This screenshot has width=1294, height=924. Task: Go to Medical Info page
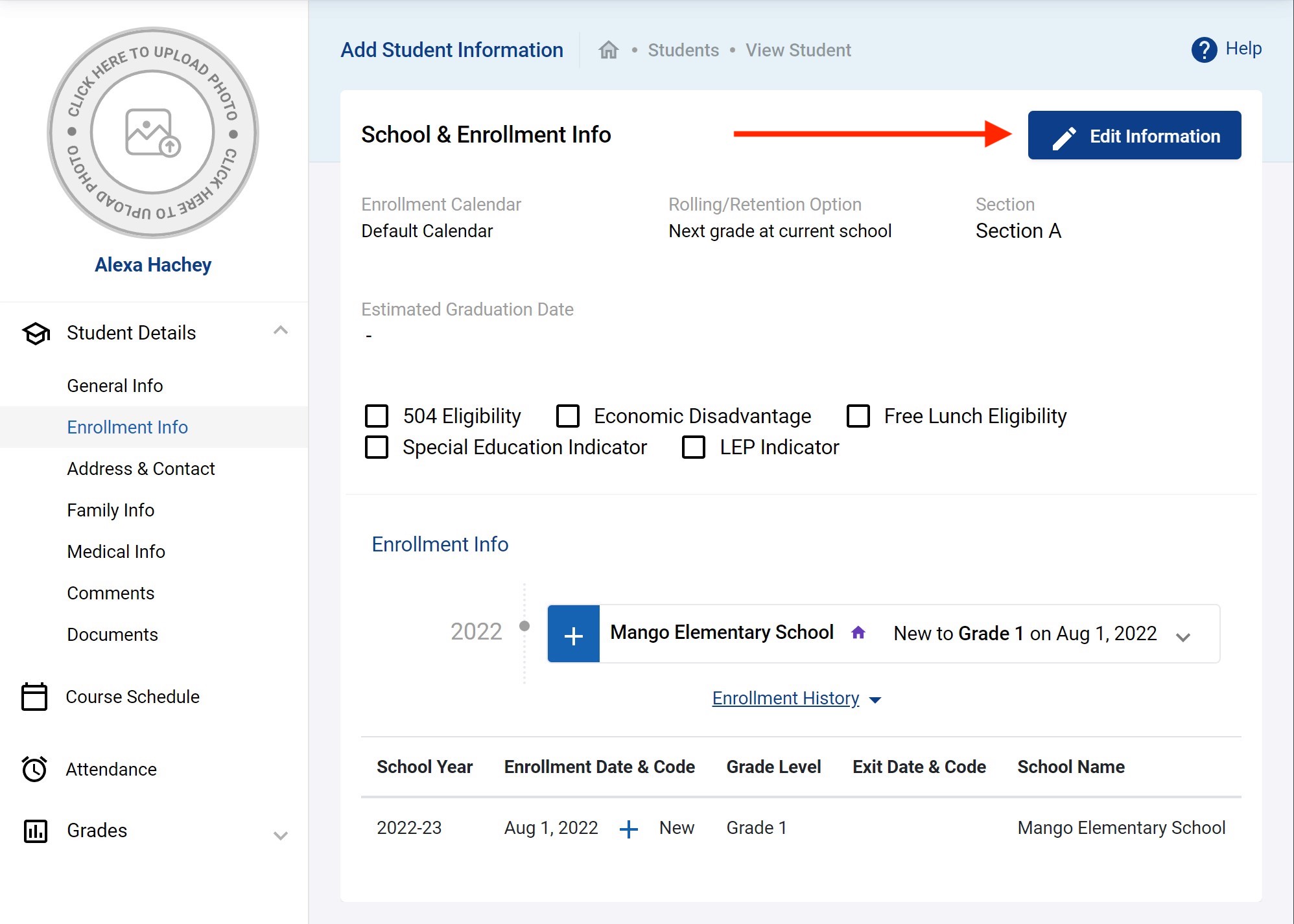pos(116,551)
